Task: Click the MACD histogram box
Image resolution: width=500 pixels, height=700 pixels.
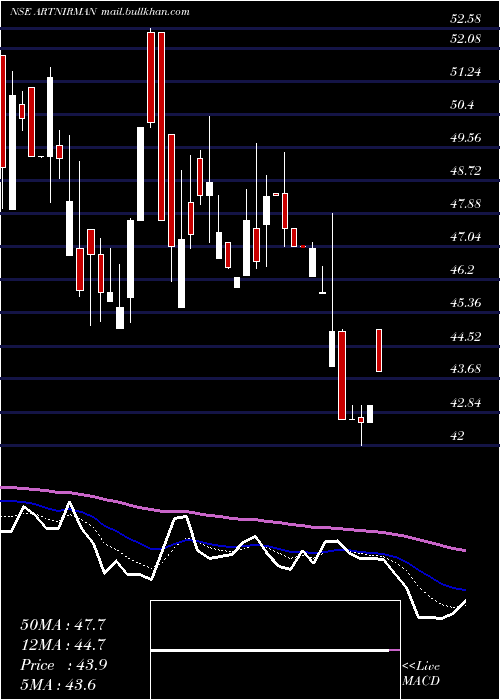Action: pyautogui.click(x=275, y=650)
